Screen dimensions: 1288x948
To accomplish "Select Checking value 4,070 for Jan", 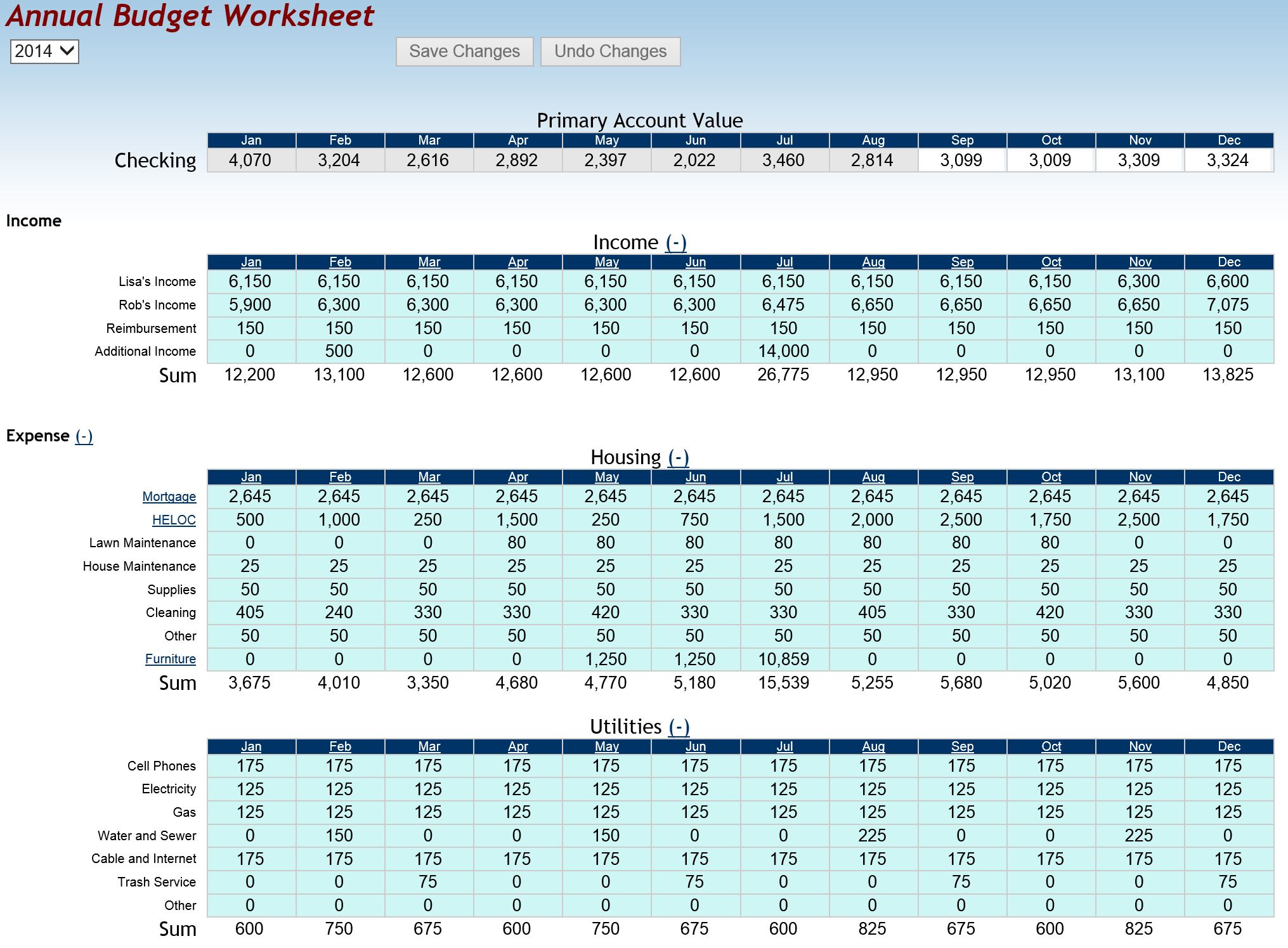I will (251, 160).
